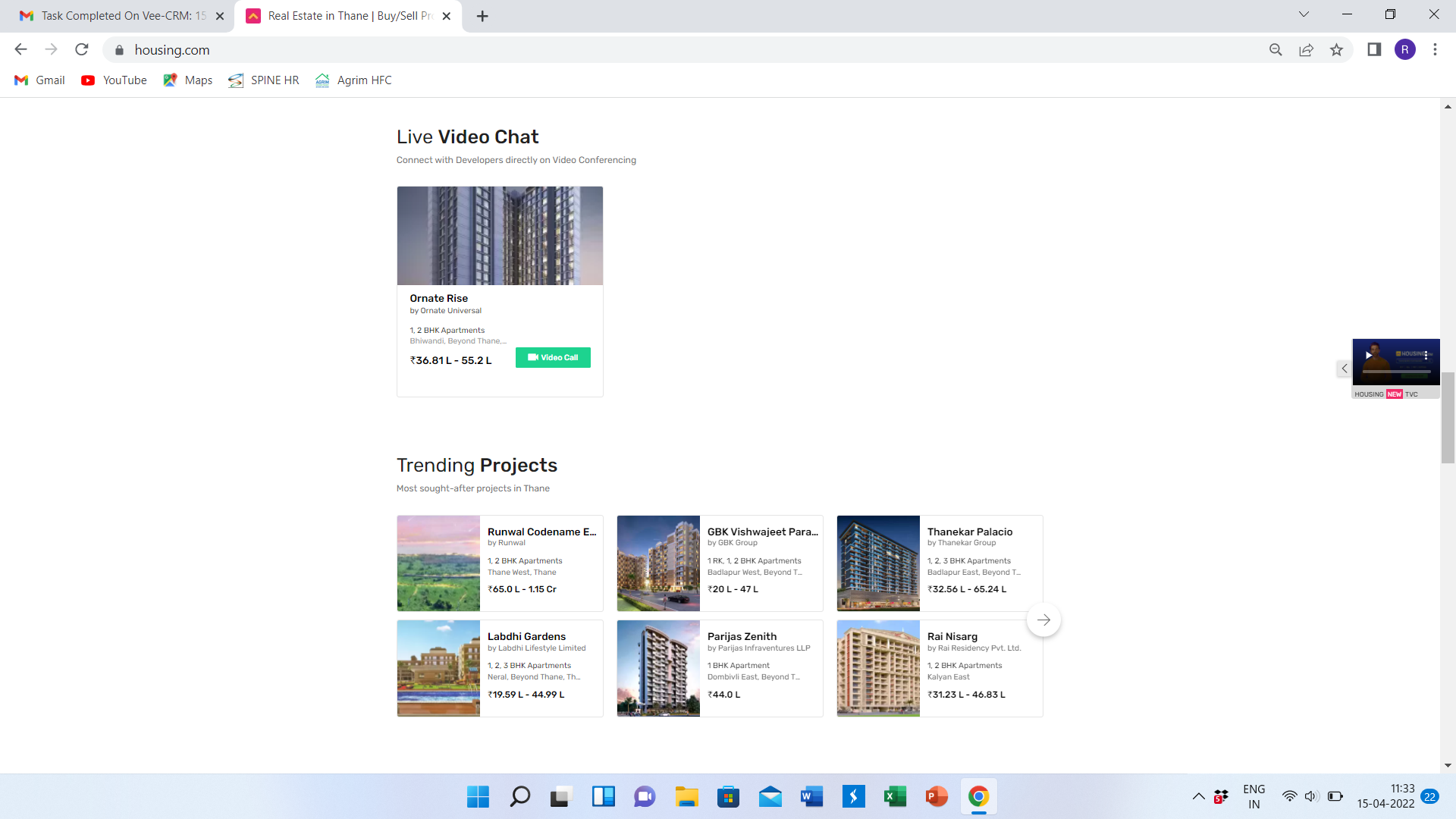1456x819 pixels.
Task: Click the Parijas Zenith tower thumbnail
Action: pyautogui.click(x=658, y=668)
